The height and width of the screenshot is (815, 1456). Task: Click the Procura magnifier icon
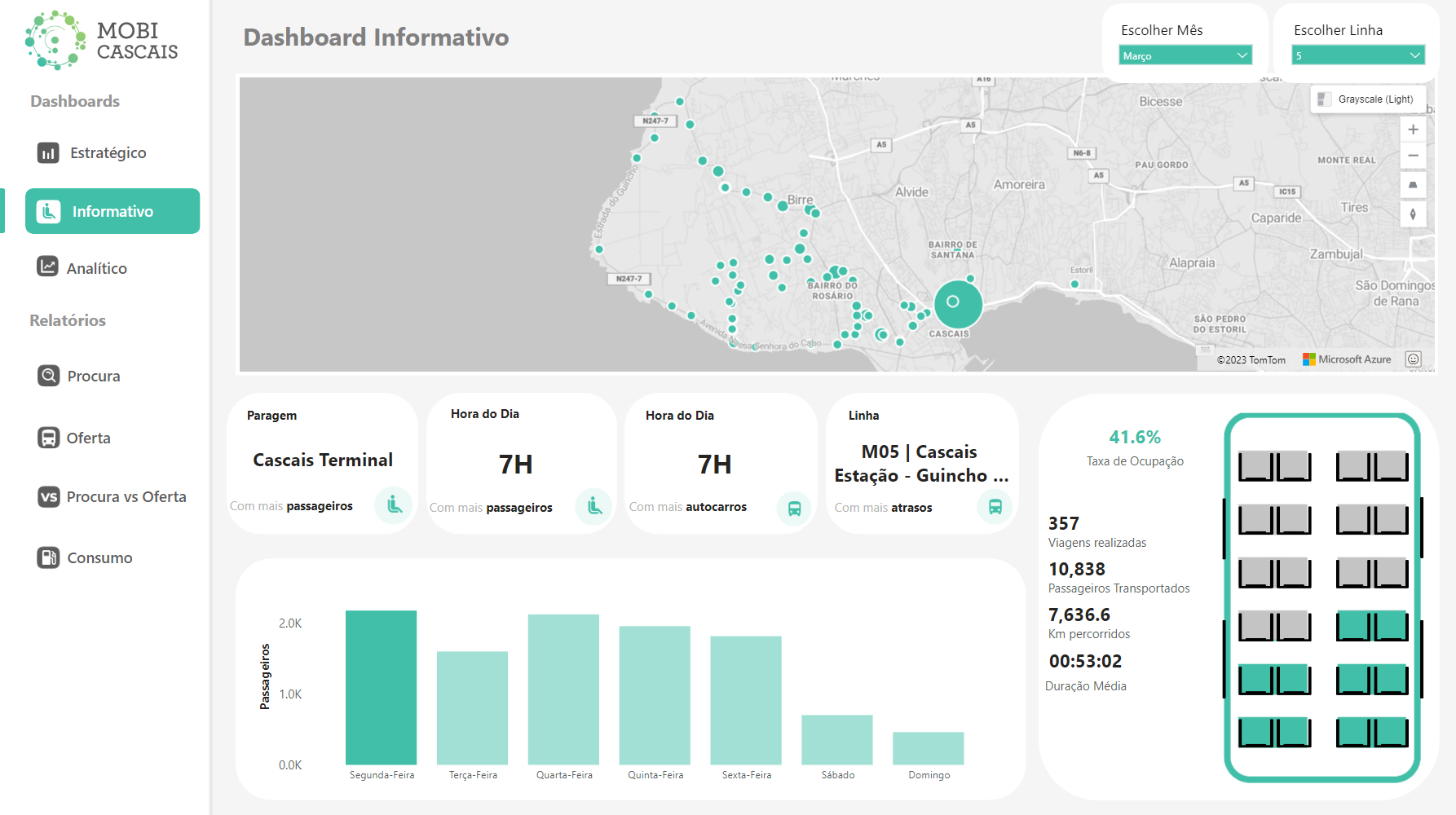[47, 376]
